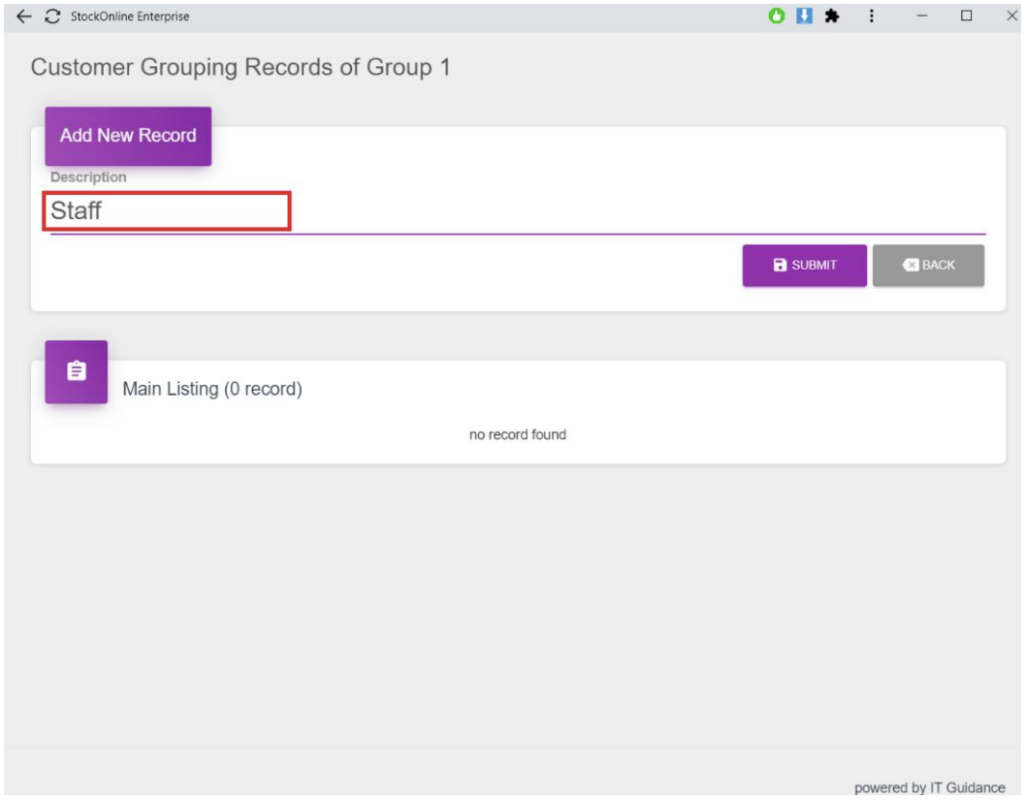Open the puzzle-piece extensions icon
This screenshot has height=800, width=1024.
(x=831, y=16)
